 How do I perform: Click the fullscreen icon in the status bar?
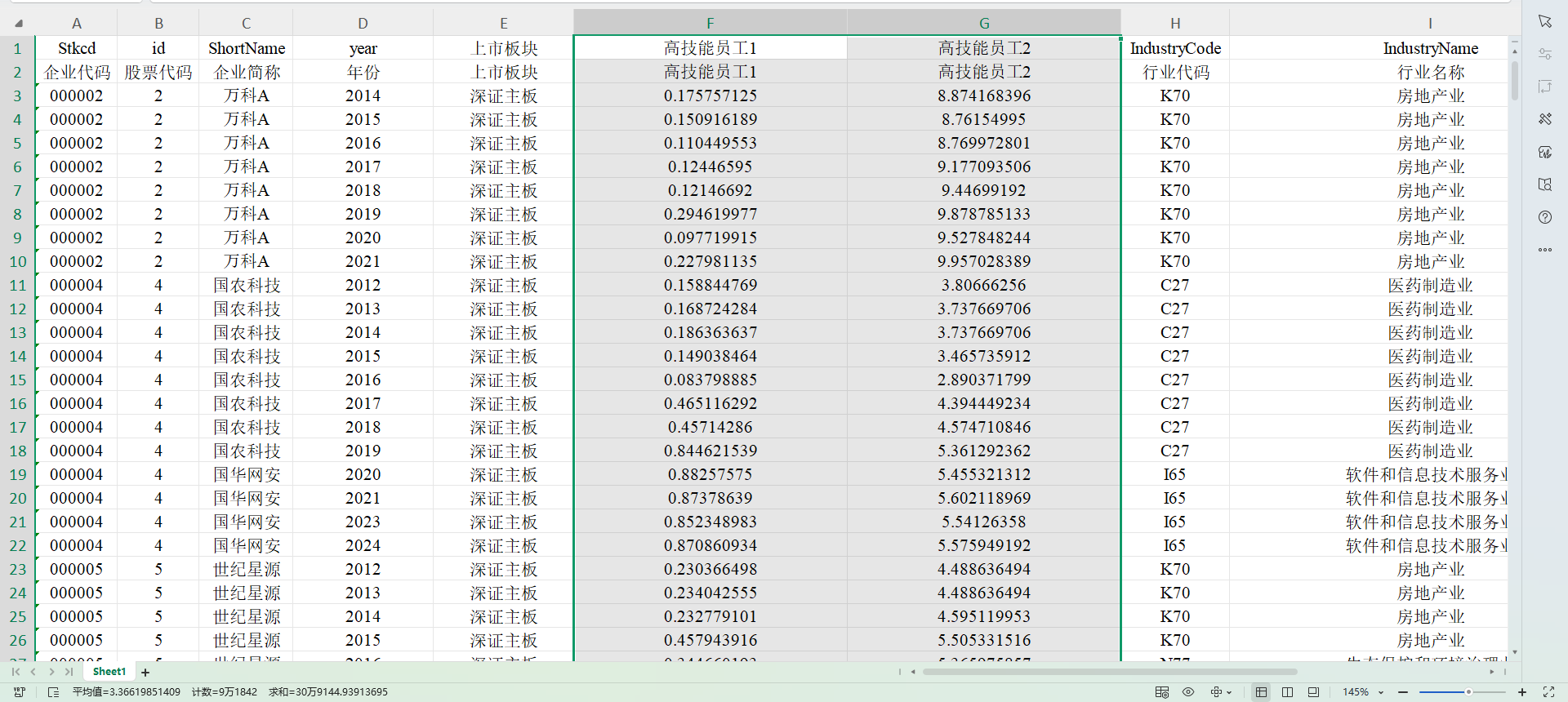pos(1548,692)
